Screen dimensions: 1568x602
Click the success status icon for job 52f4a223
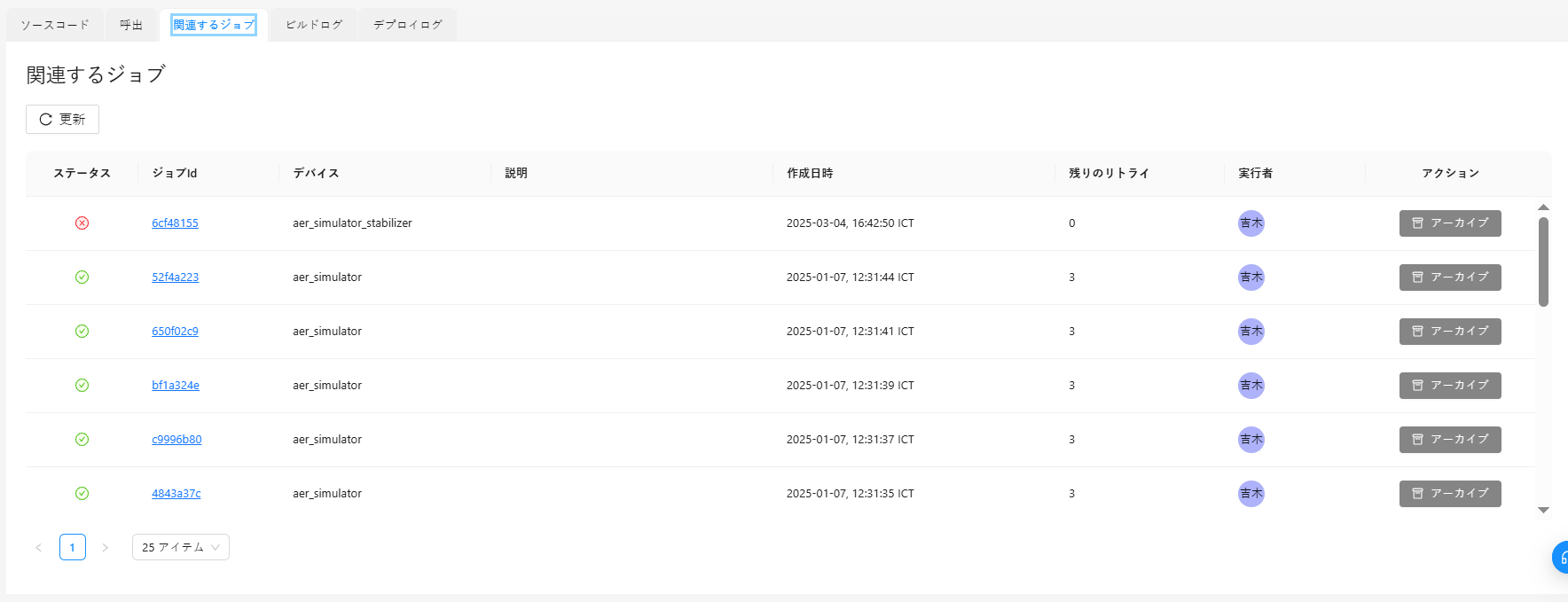tap(82, 278)
